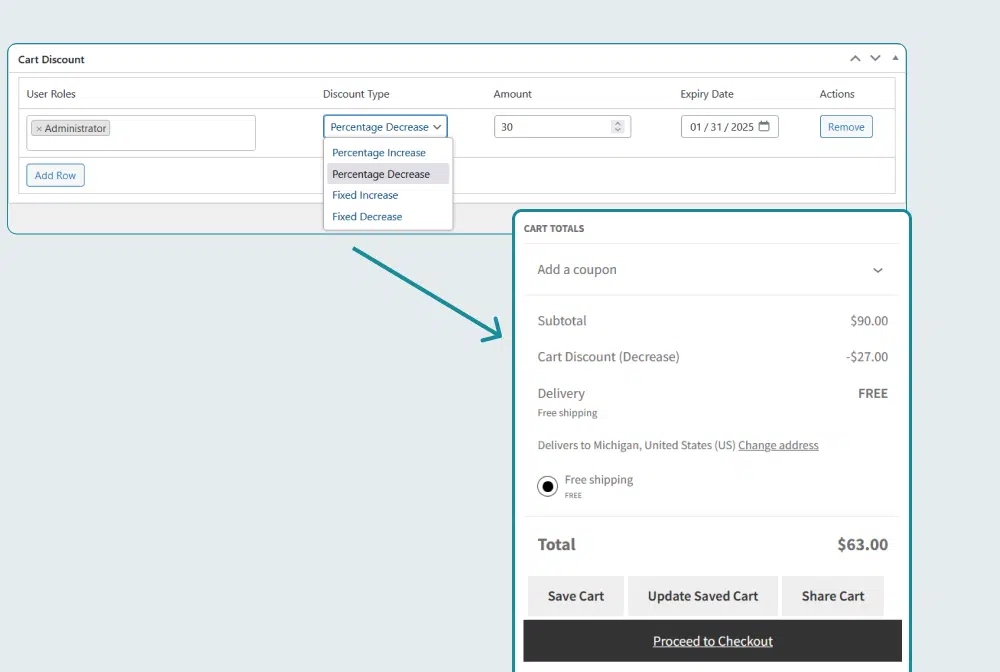Open the Expiry Date calendar picker
Viewport: 1000px width, 672px height.
point(764,127)
